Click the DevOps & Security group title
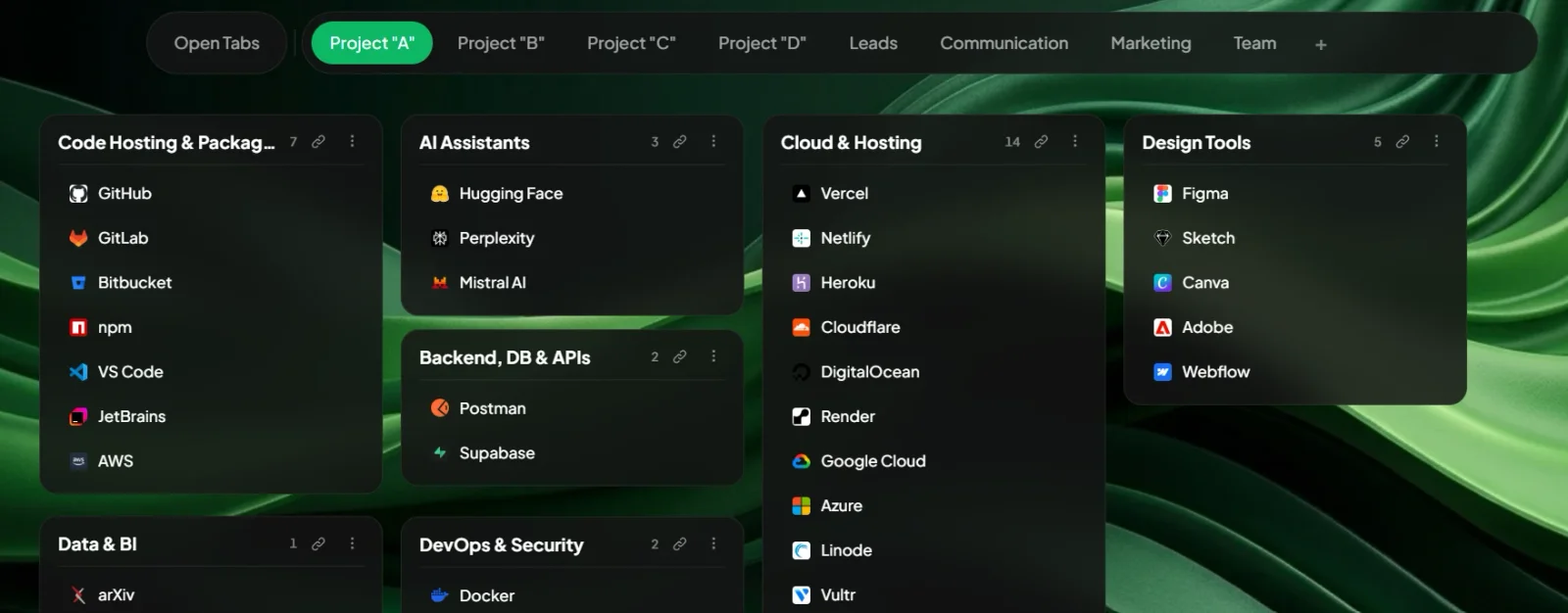The image size is (1568, 613). point(501,545)
